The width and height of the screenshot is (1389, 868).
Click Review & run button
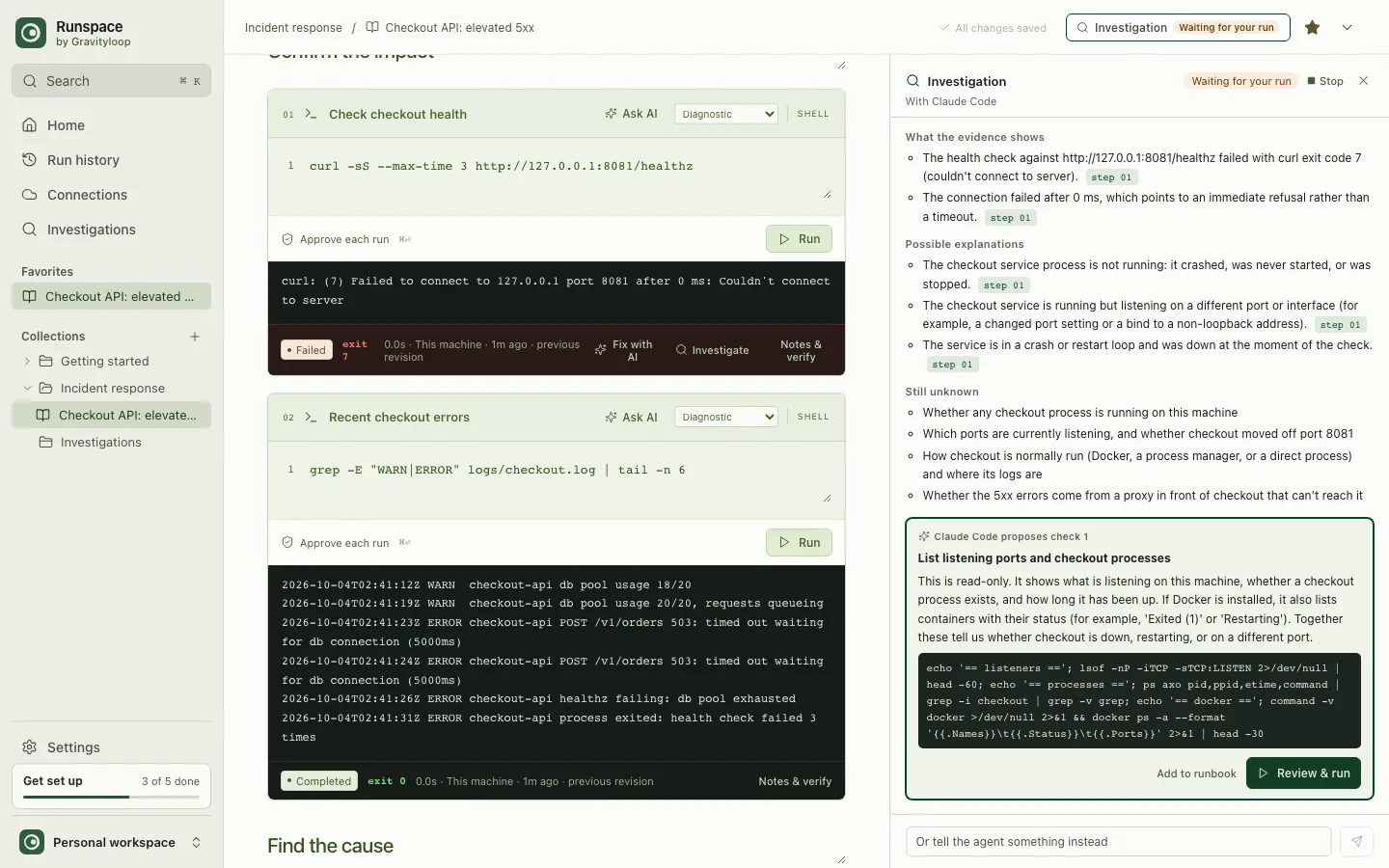(1303, 773)
